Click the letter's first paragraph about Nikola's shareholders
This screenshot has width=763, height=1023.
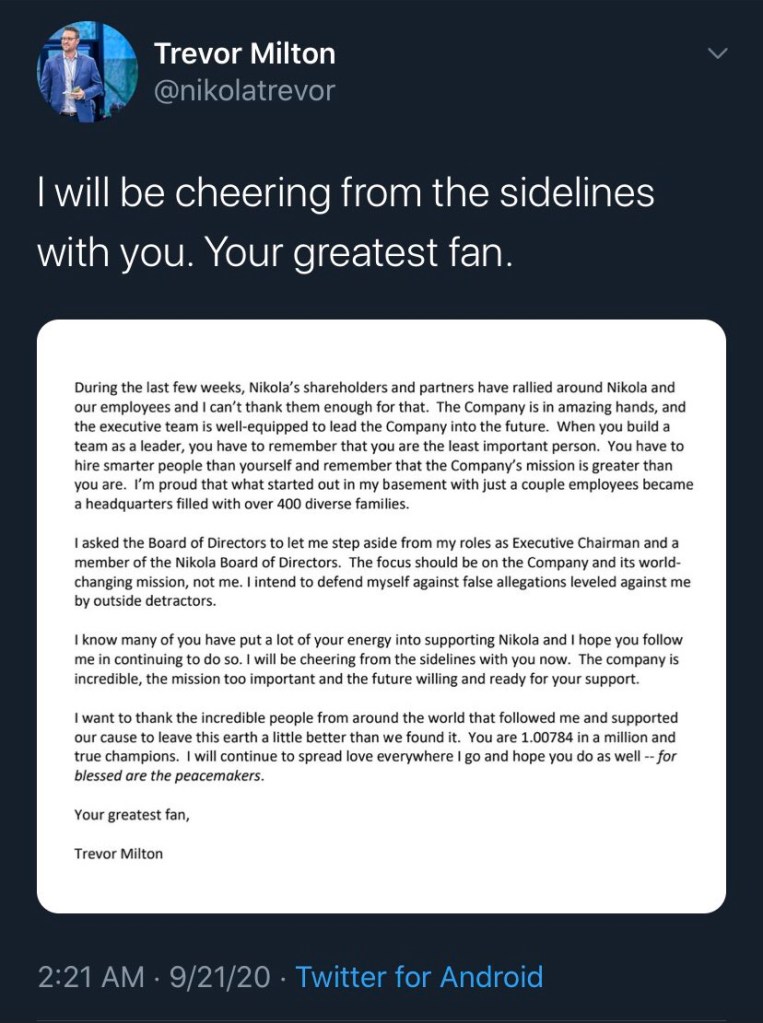381,447
